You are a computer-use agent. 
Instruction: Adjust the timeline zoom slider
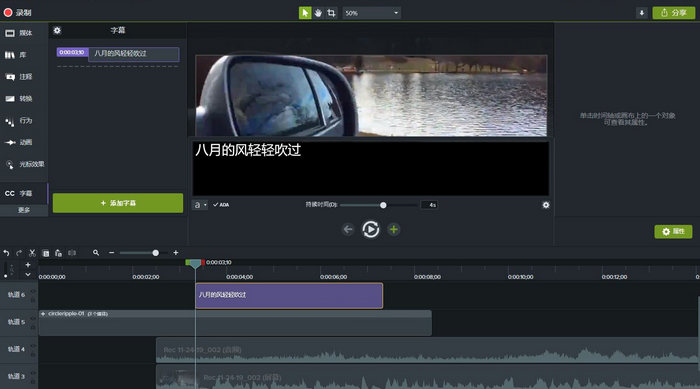155,253
